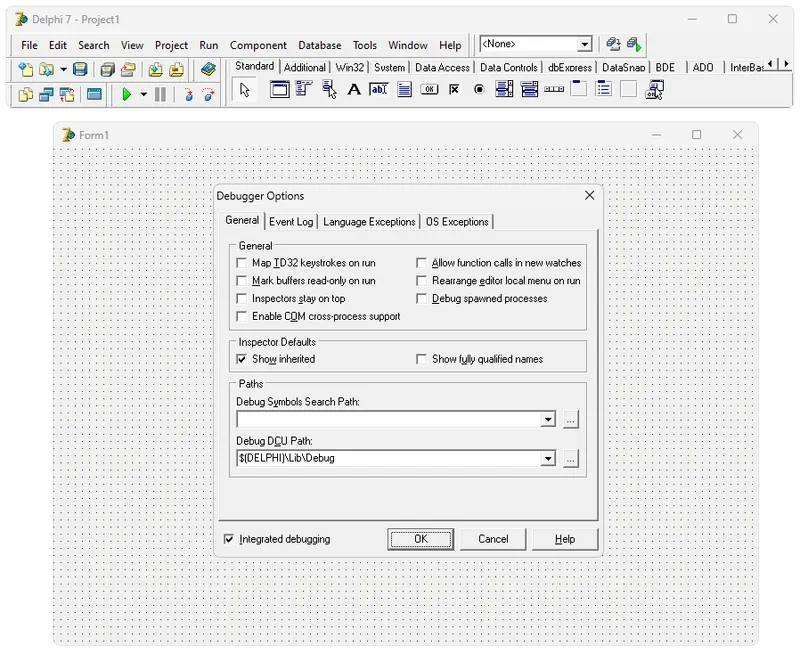Select the Edit box palette component

pyautogui.click(x=379, y=90)
